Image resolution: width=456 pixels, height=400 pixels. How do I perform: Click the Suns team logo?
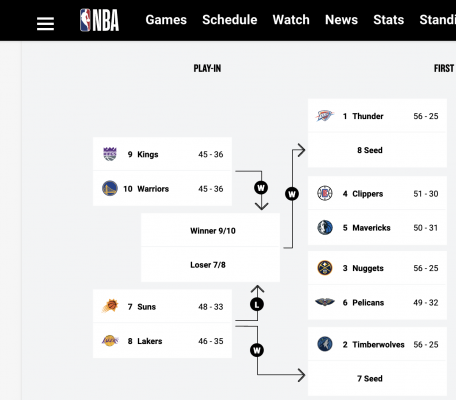click(110, 306)
